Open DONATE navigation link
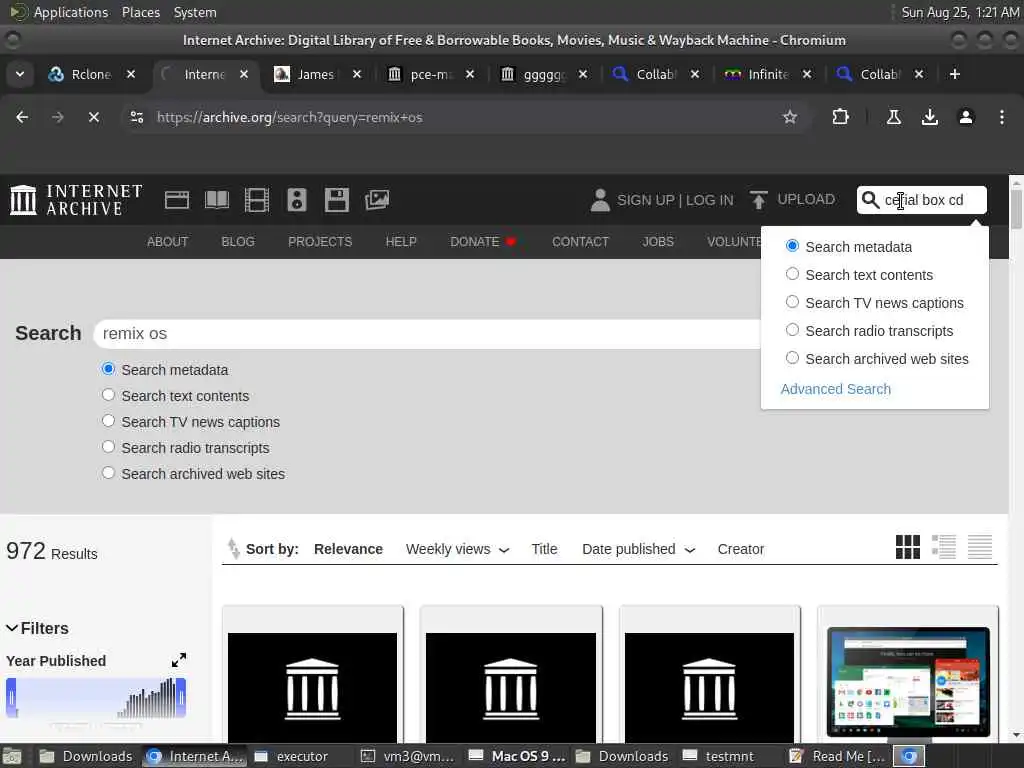 (483, 242)
